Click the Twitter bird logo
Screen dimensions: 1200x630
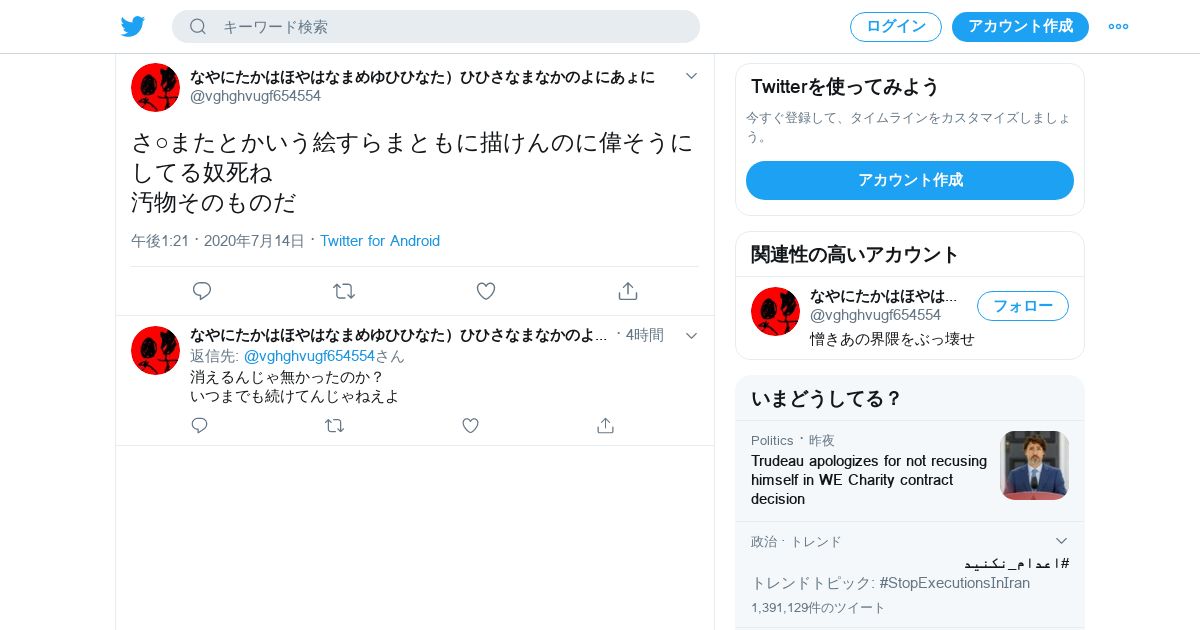[x=133, y=27]
